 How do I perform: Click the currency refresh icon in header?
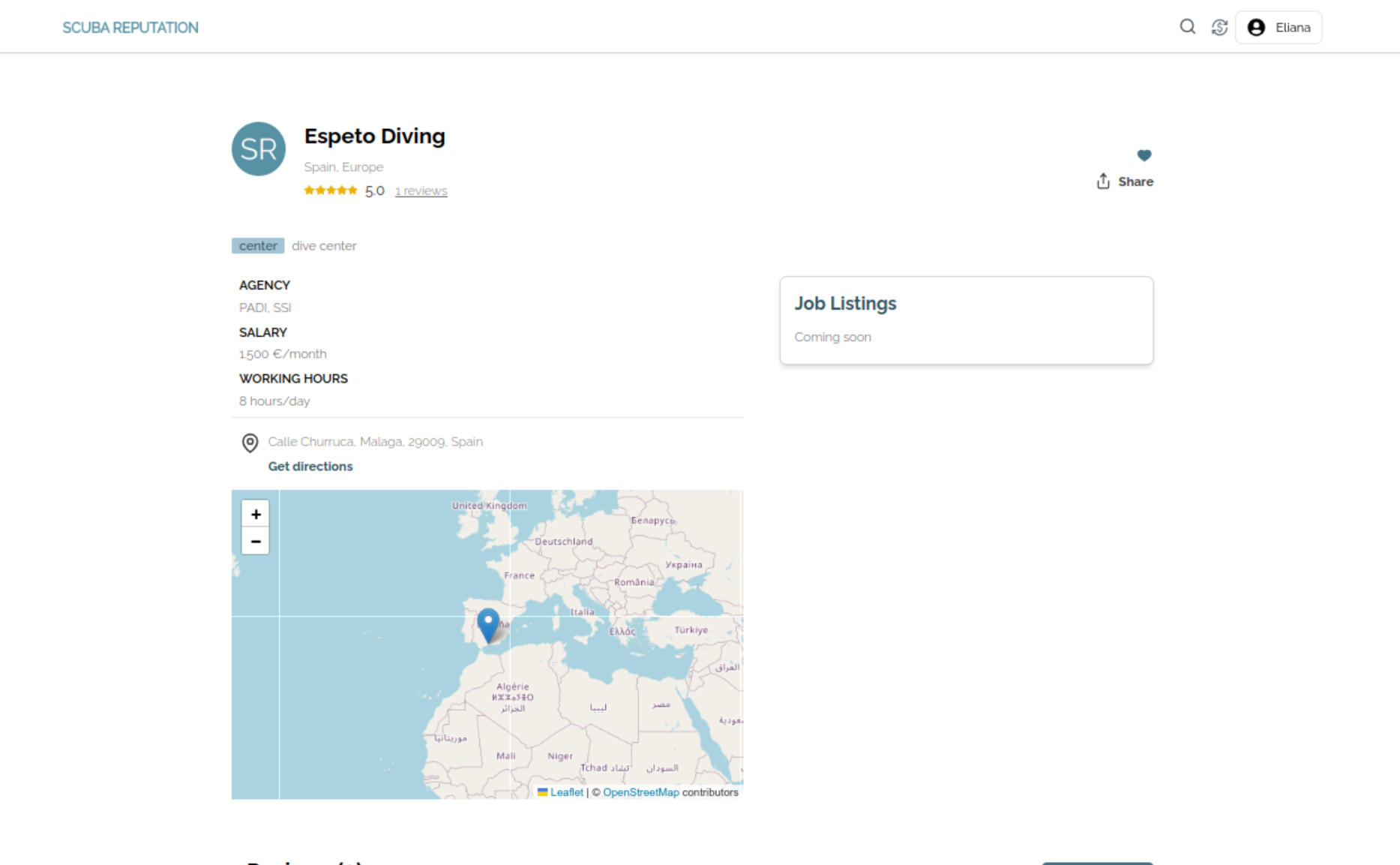pyautogui.click(x=1219, y=27)
